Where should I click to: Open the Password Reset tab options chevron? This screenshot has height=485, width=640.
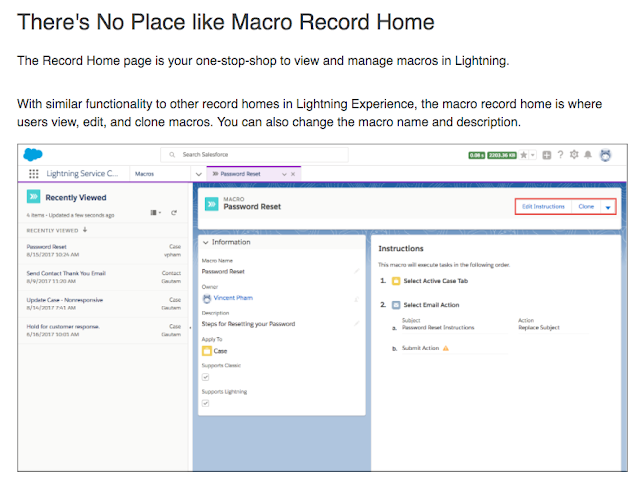tap(284, 174)
